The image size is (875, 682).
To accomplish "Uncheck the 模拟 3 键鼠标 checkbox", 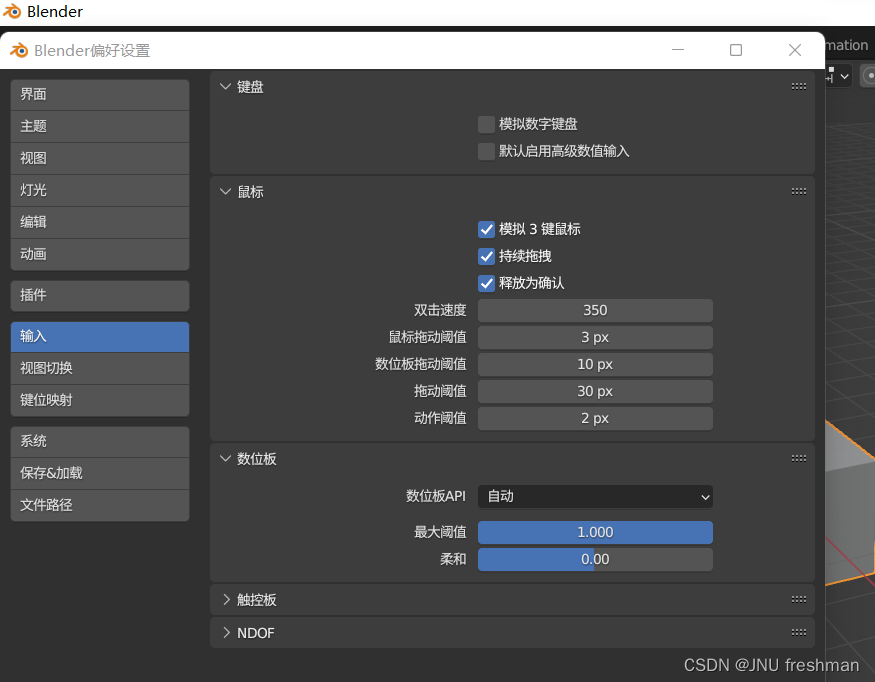I will coord(486,229).
